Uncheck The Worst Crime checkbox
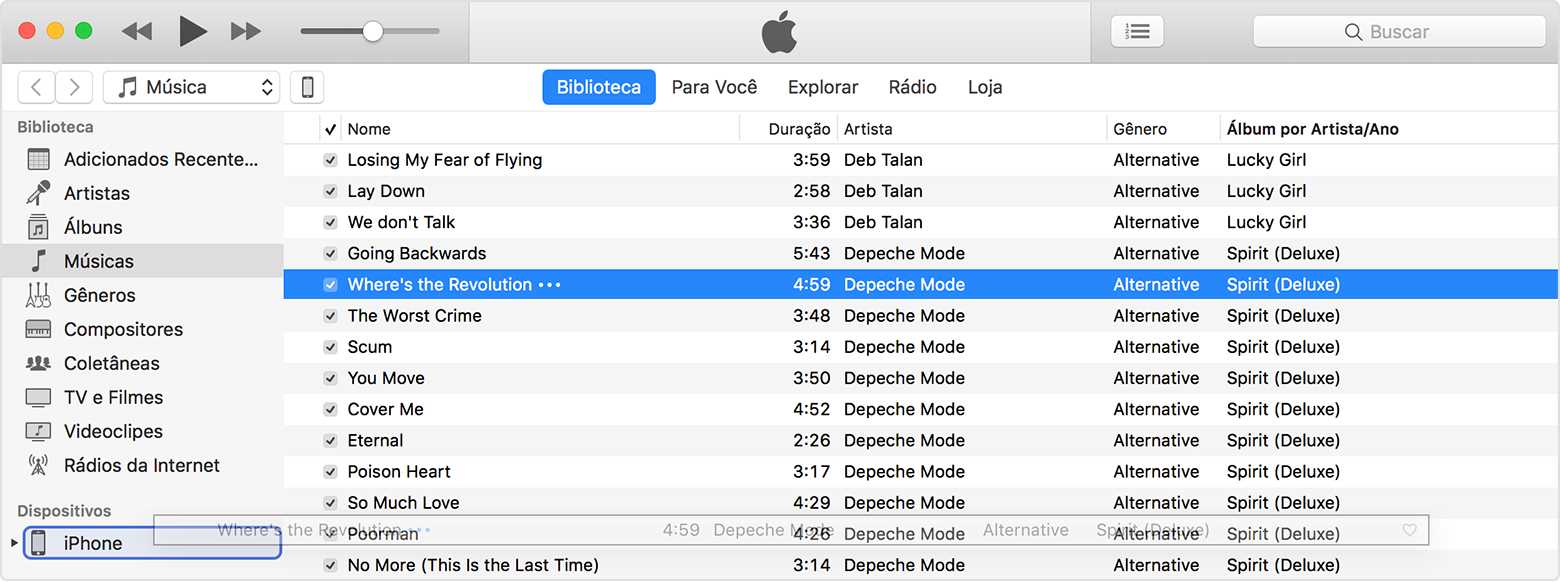 [x=330, y=315]
